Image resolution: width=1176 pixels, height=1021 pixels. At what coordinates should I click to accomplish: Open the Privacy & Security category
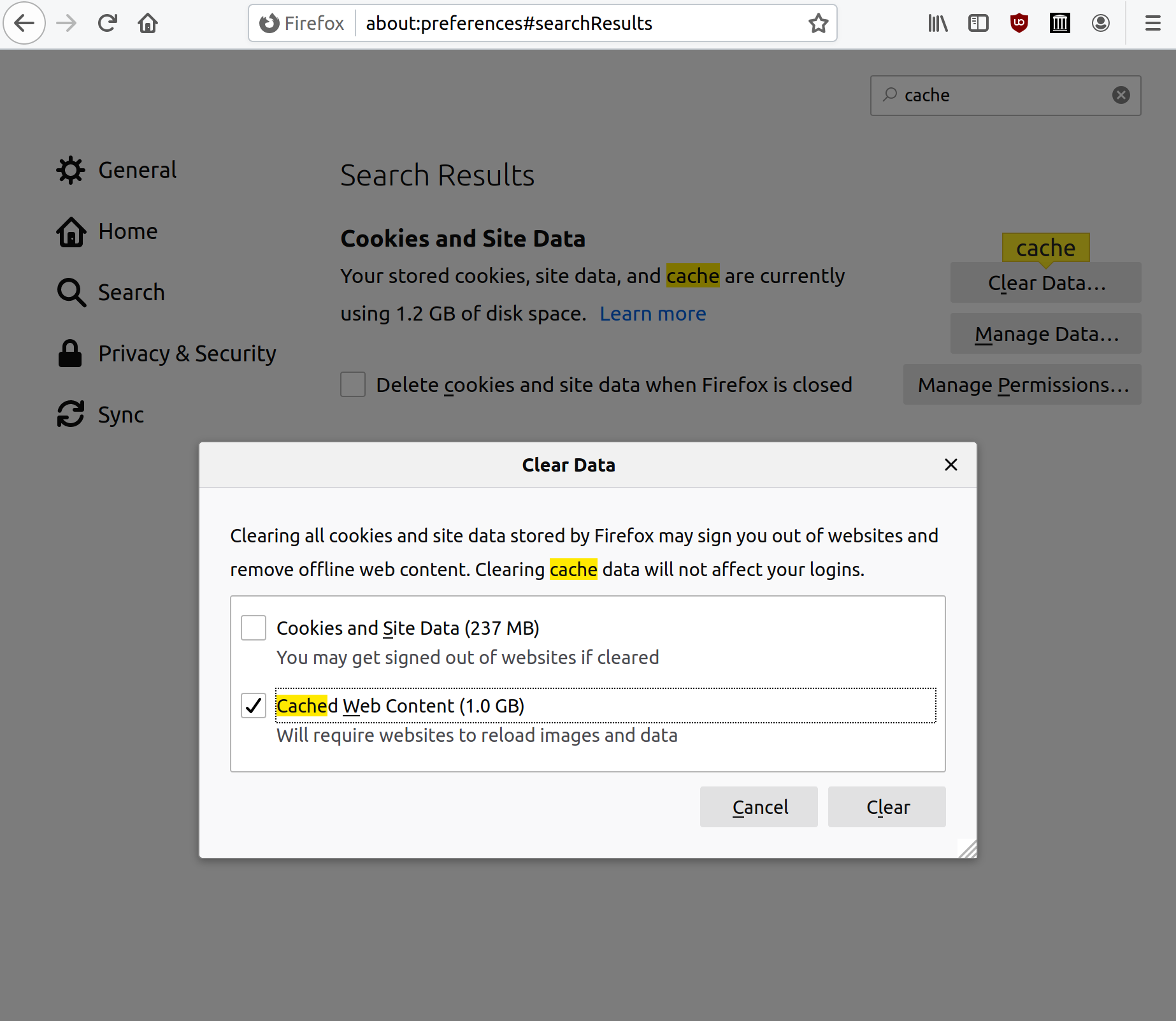pos(167,354)
